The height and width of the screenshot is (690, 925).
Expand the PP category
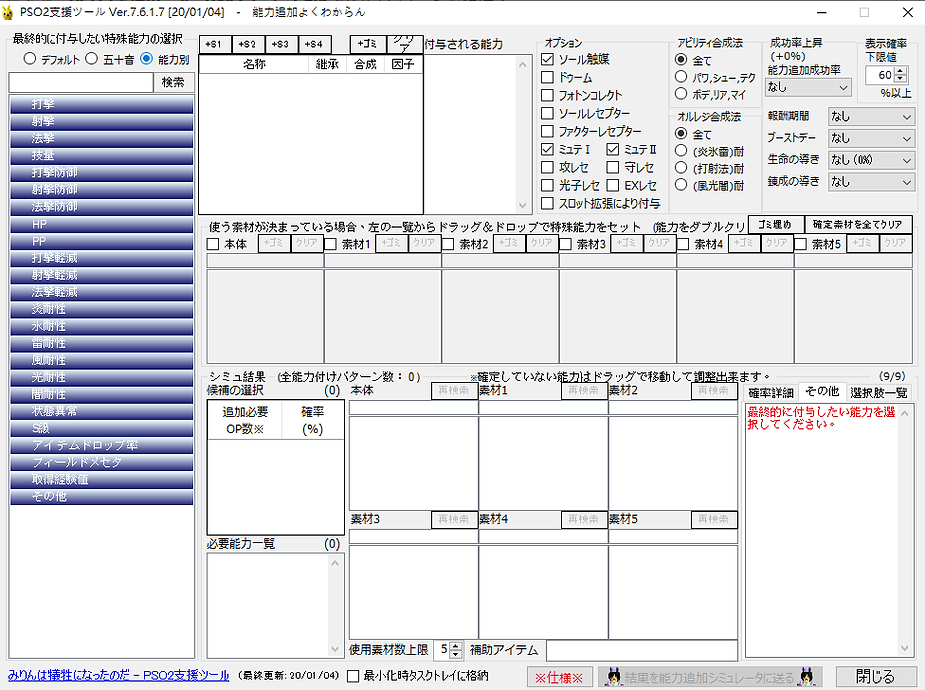[101, 241]
